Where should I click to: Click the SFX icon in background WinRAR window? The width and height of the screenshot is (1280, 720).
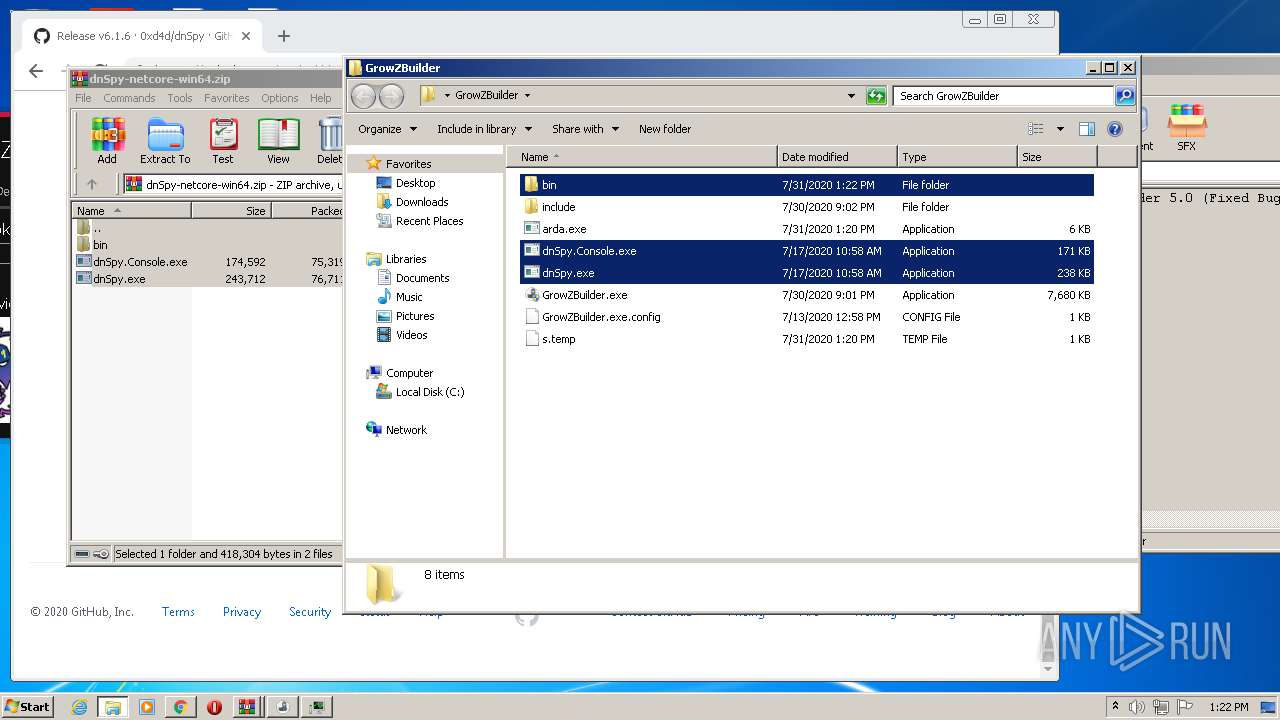[x=1186, y=127]
